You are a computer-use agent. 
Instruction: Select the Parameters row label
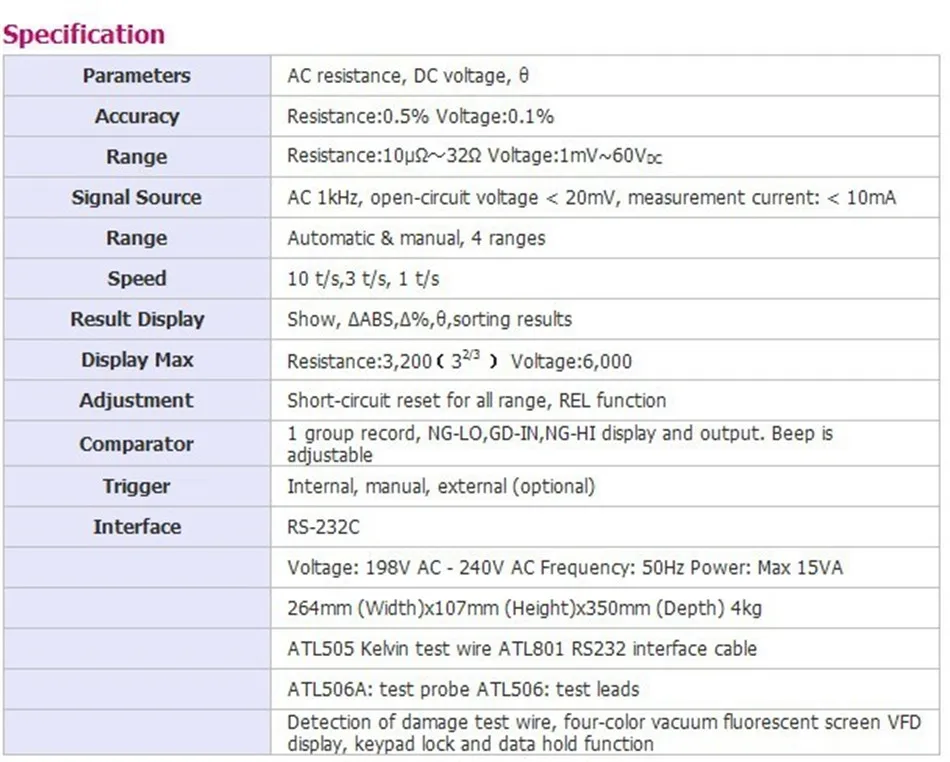(136, 76)
